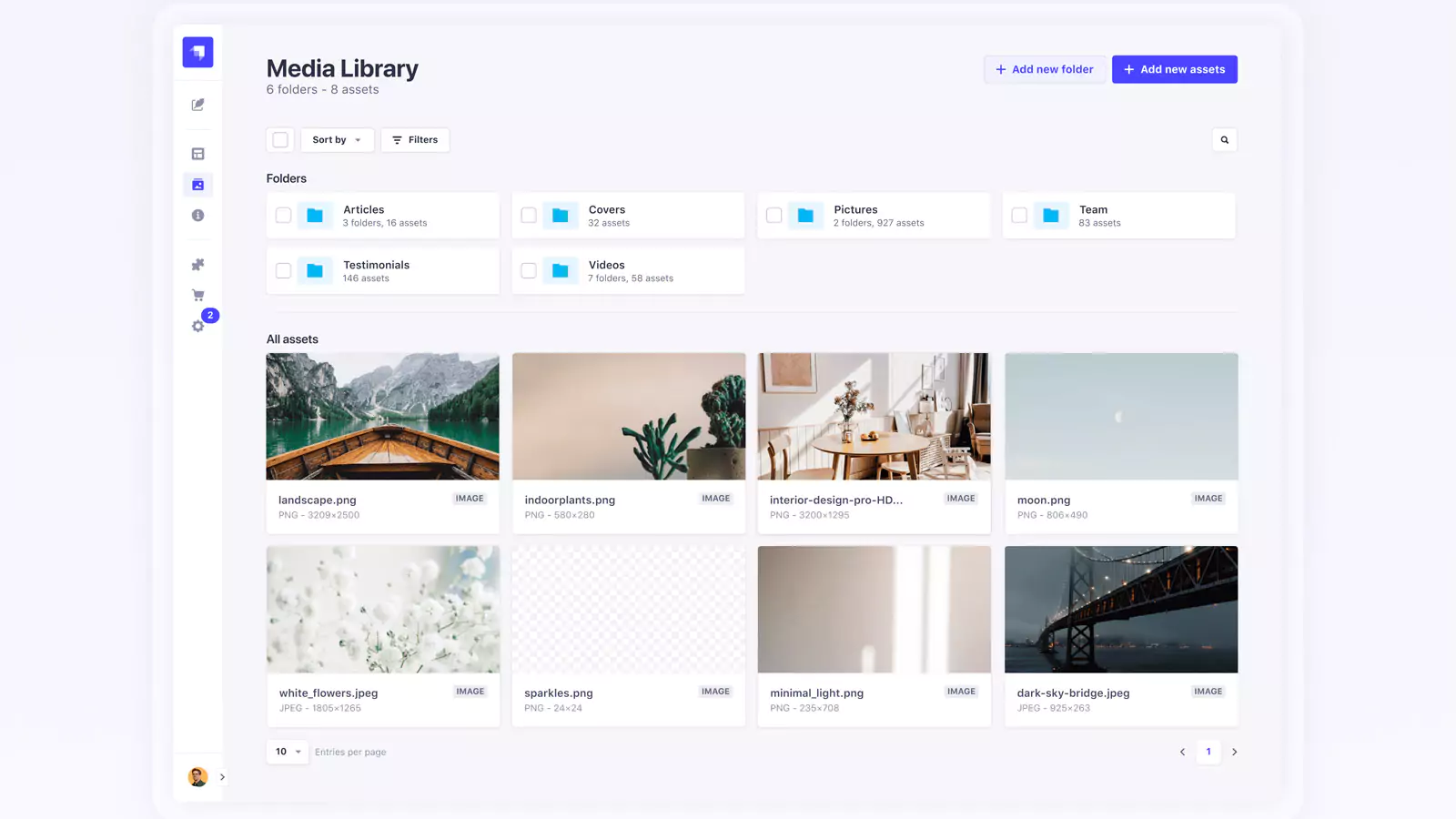Click the Videos folder name

607,265
